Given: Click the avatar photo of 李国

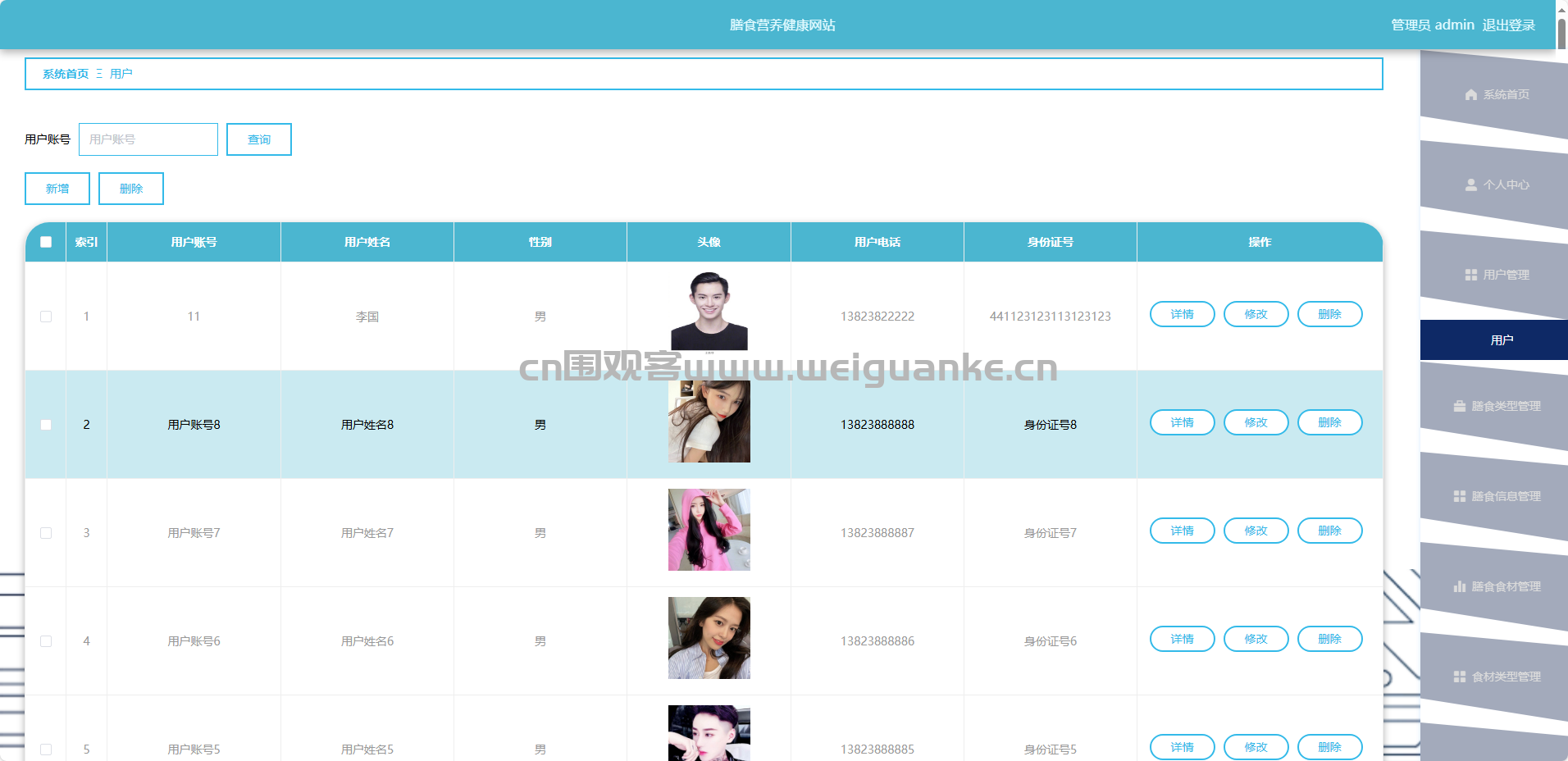Looking at the screenshot, I should pyautogui.click(x=709, y=313).
